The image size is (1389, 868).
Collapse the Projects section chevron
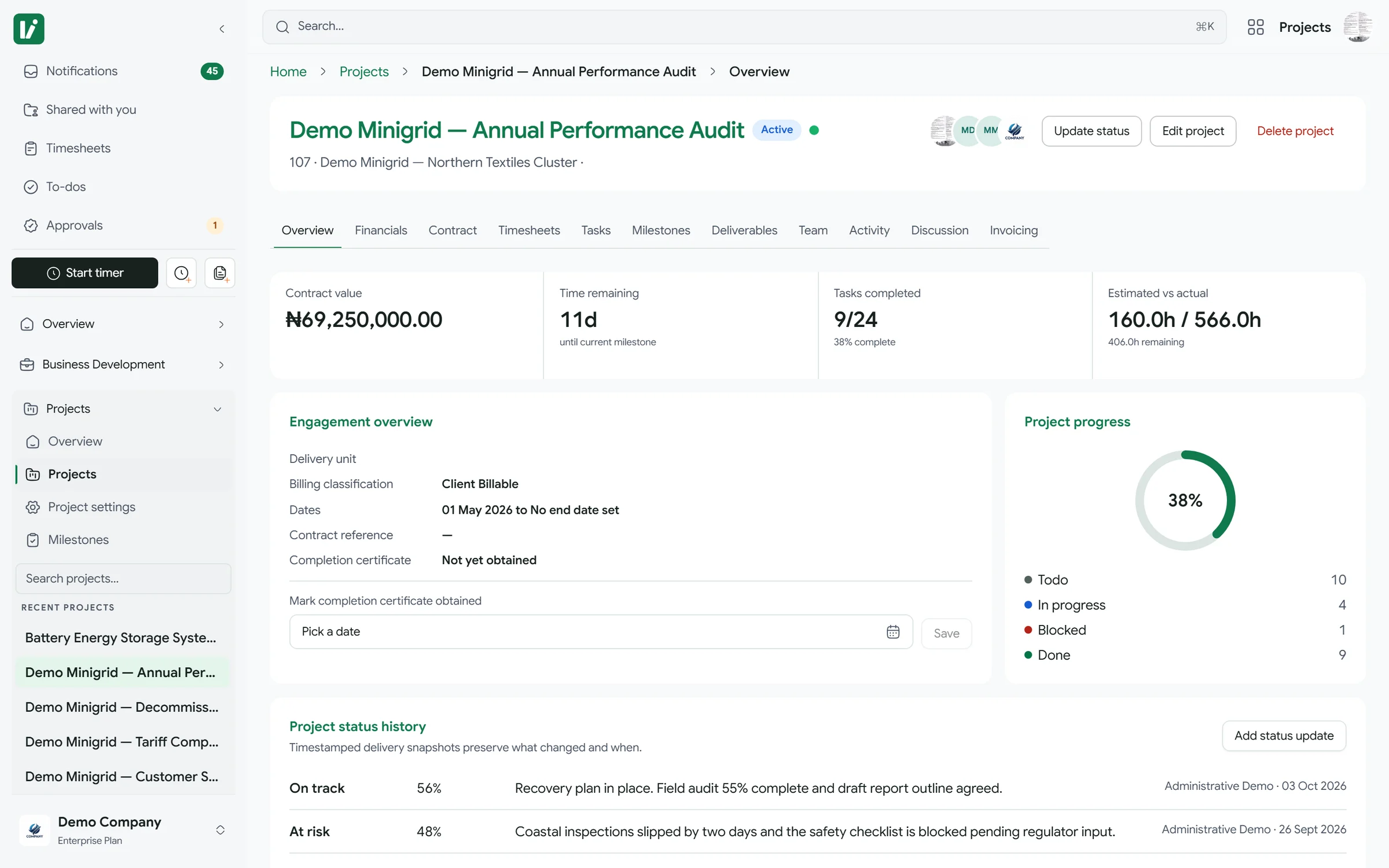(218, 410)
